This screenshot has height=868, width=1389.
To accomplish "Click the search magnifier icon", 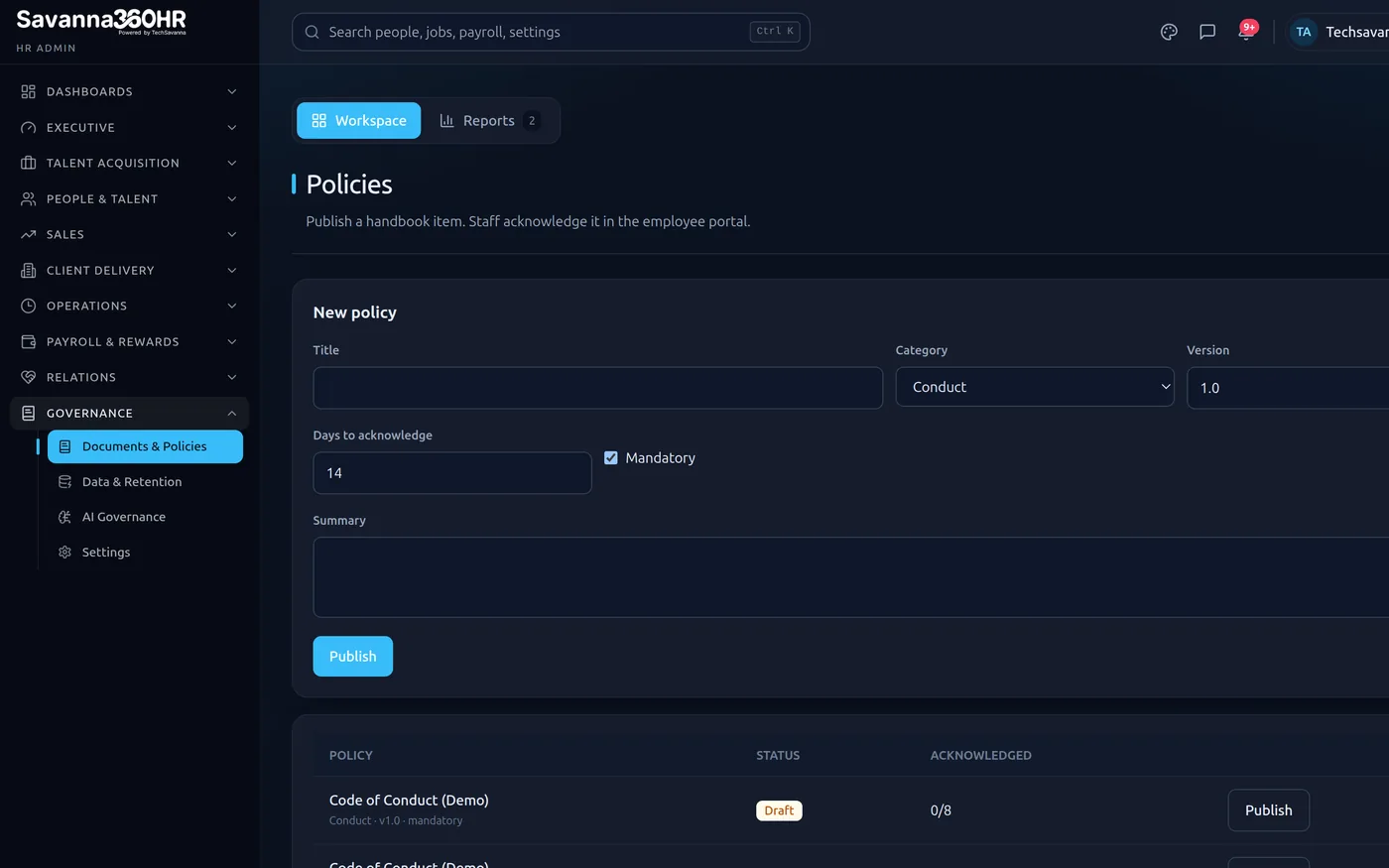I will pyautogui.click(x=312, y=32).
